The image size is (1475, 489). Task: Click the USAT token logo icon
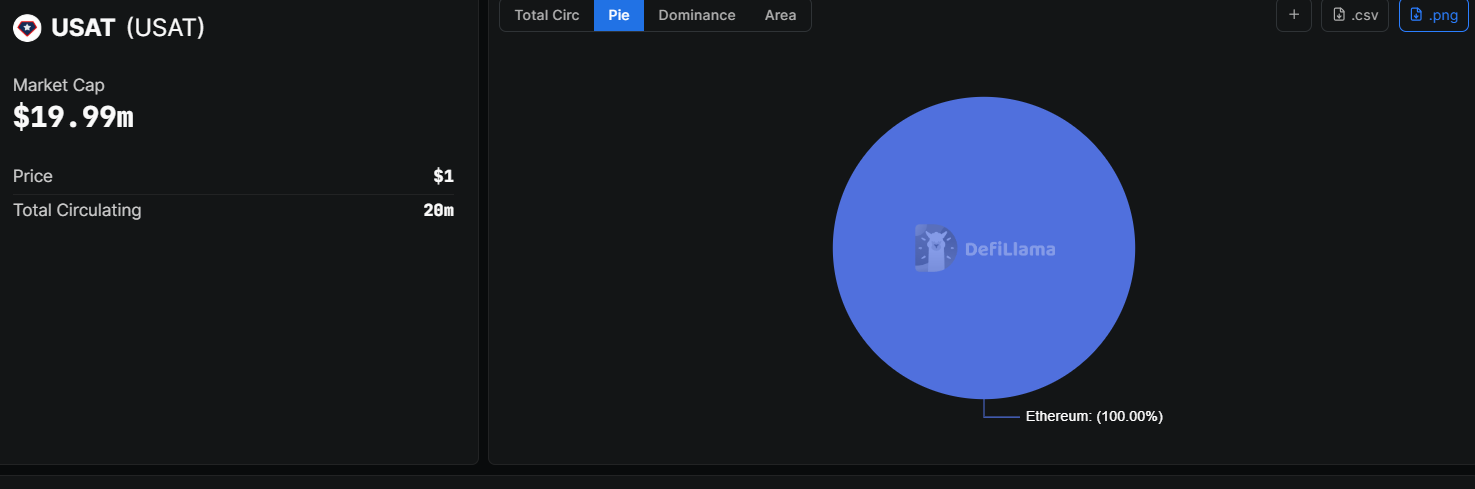[x=27, y=28]
